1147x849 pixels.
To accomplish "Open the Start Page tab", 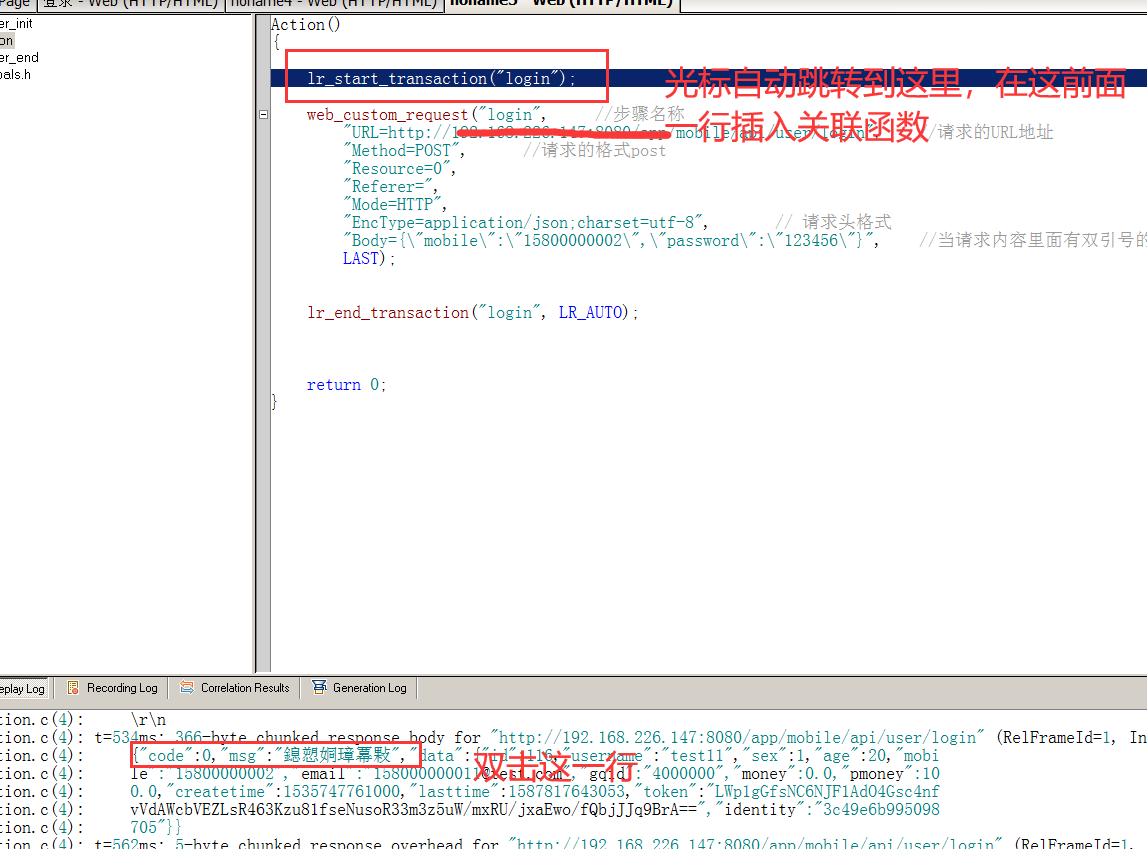I will click(x=15, y=4).
